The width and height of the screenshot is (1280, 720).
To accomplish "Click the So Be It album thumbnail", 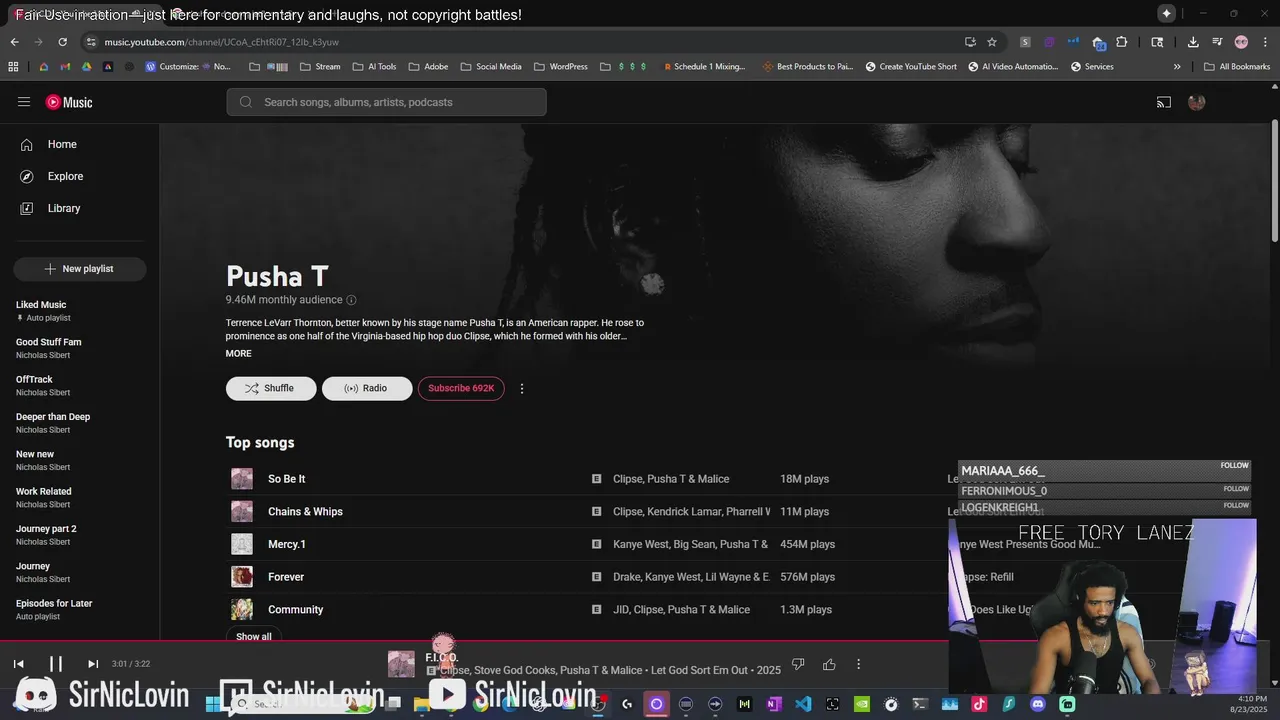I will coord(242,479).
